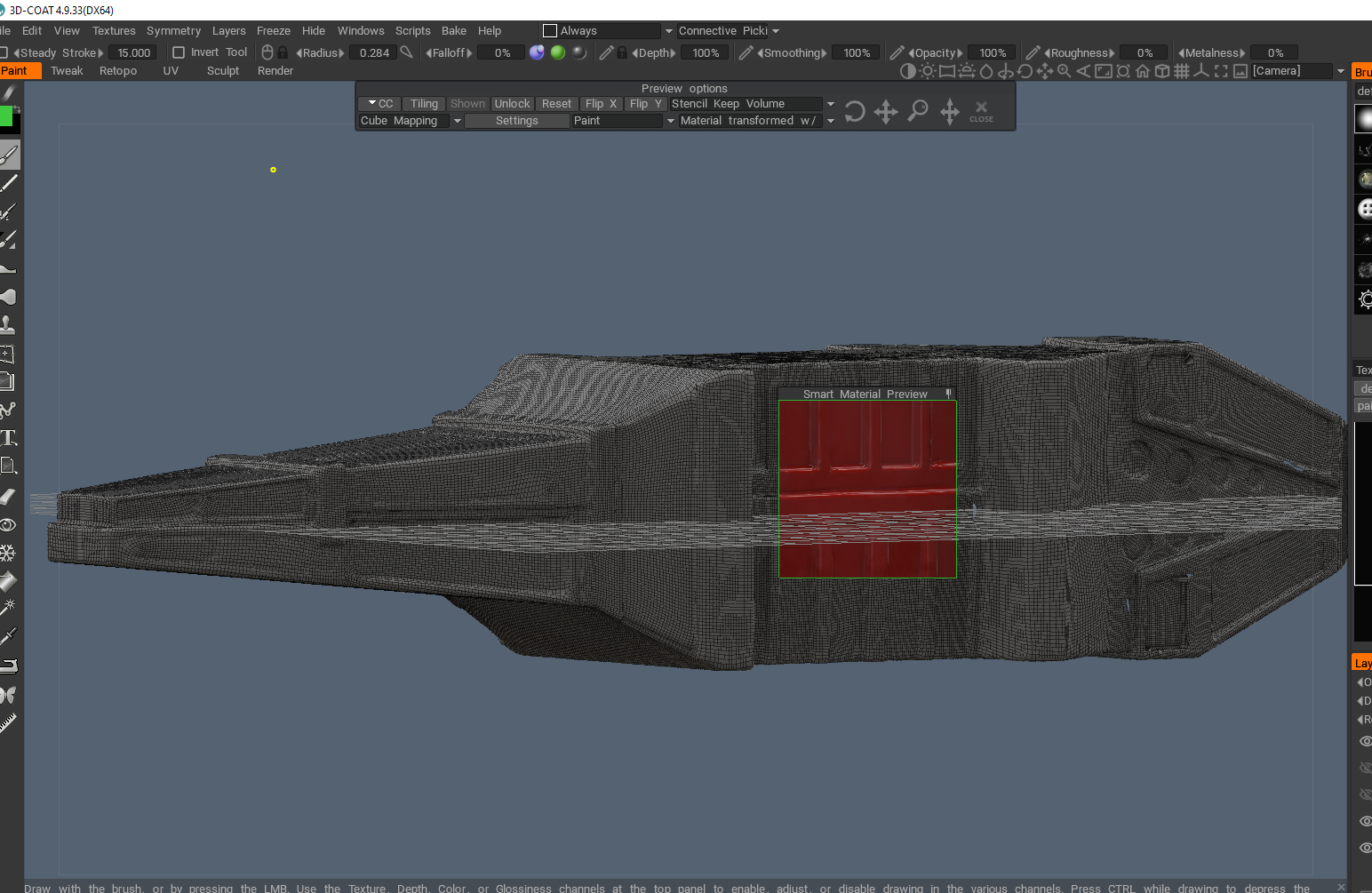
Task: Toggle the green color channel sphere
Action: coord(558,52)
